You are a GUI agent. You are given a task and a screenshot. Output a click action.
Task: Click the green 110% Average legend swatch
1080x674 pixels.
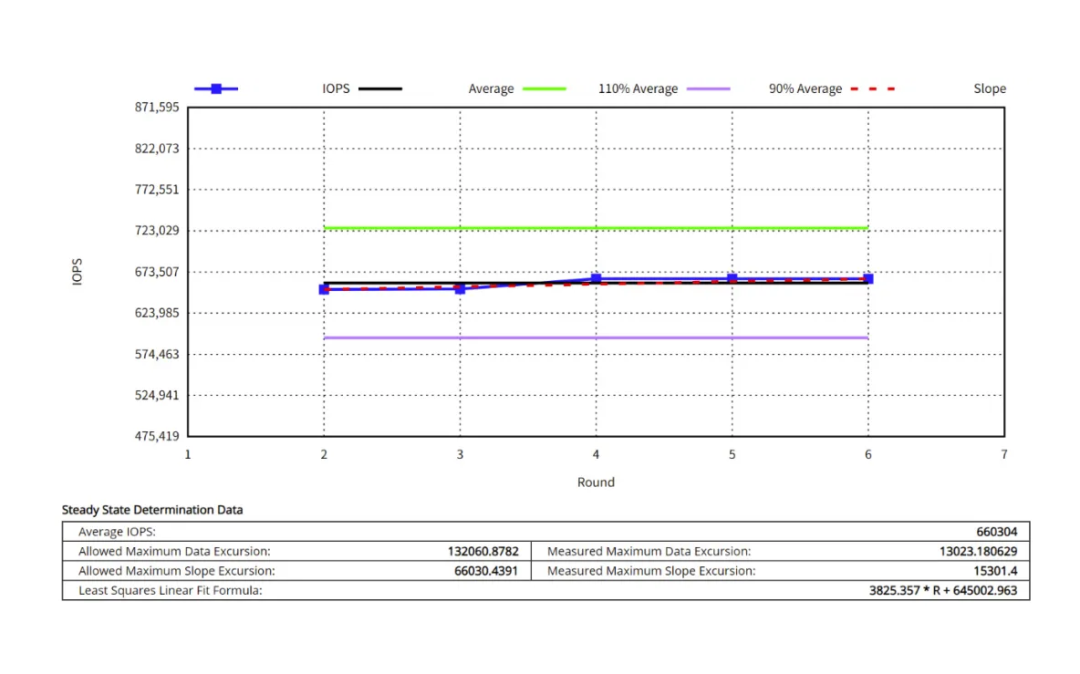(544, 89)
